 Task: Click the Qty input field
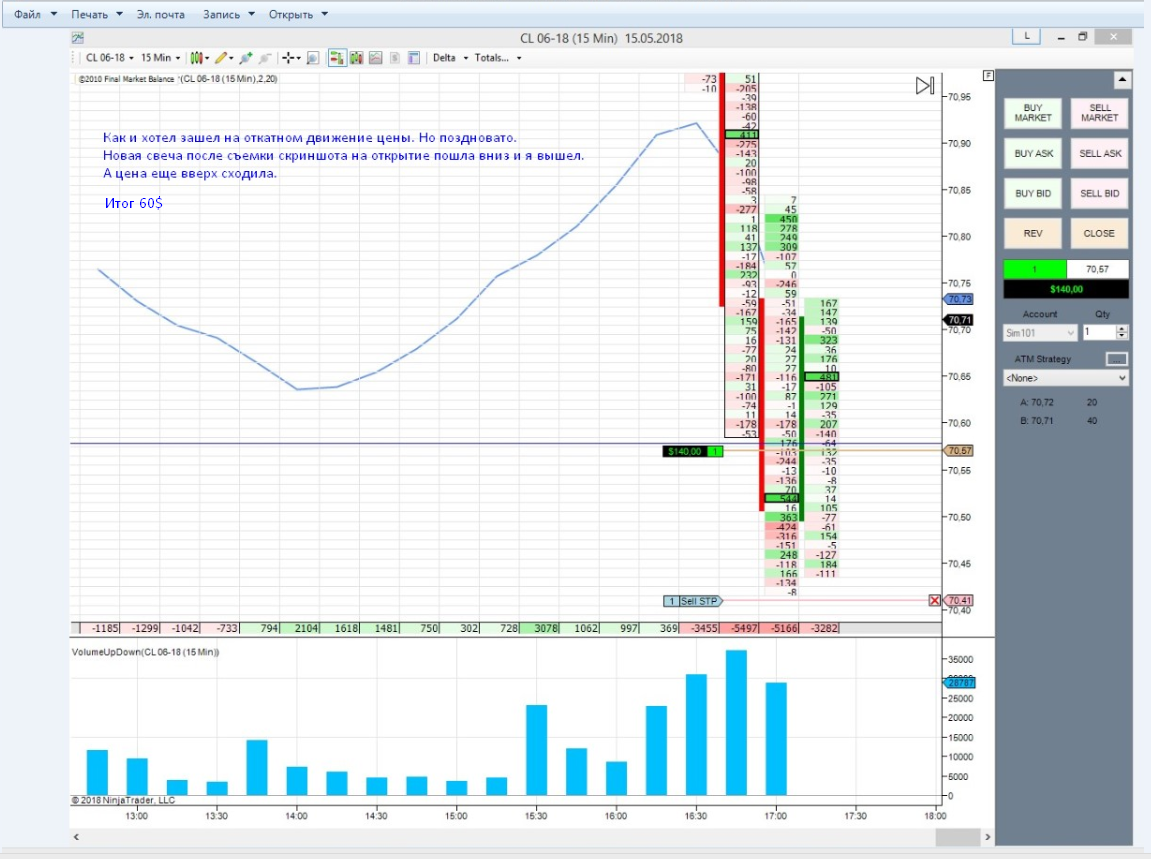click(x=1100, y=333)
